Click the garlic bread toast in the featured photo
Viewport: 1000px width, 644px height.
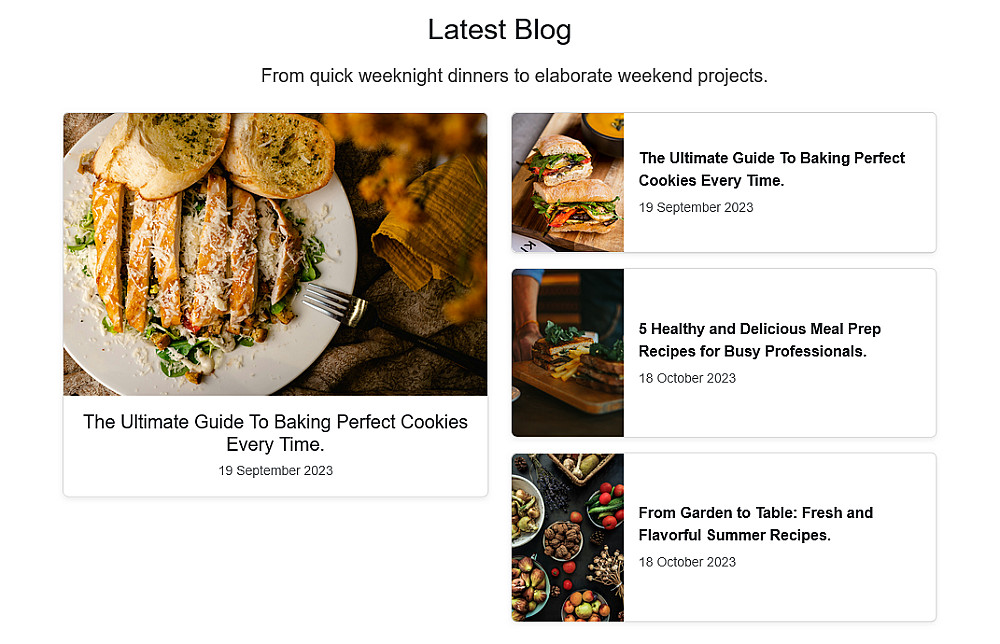pos(277,152)
